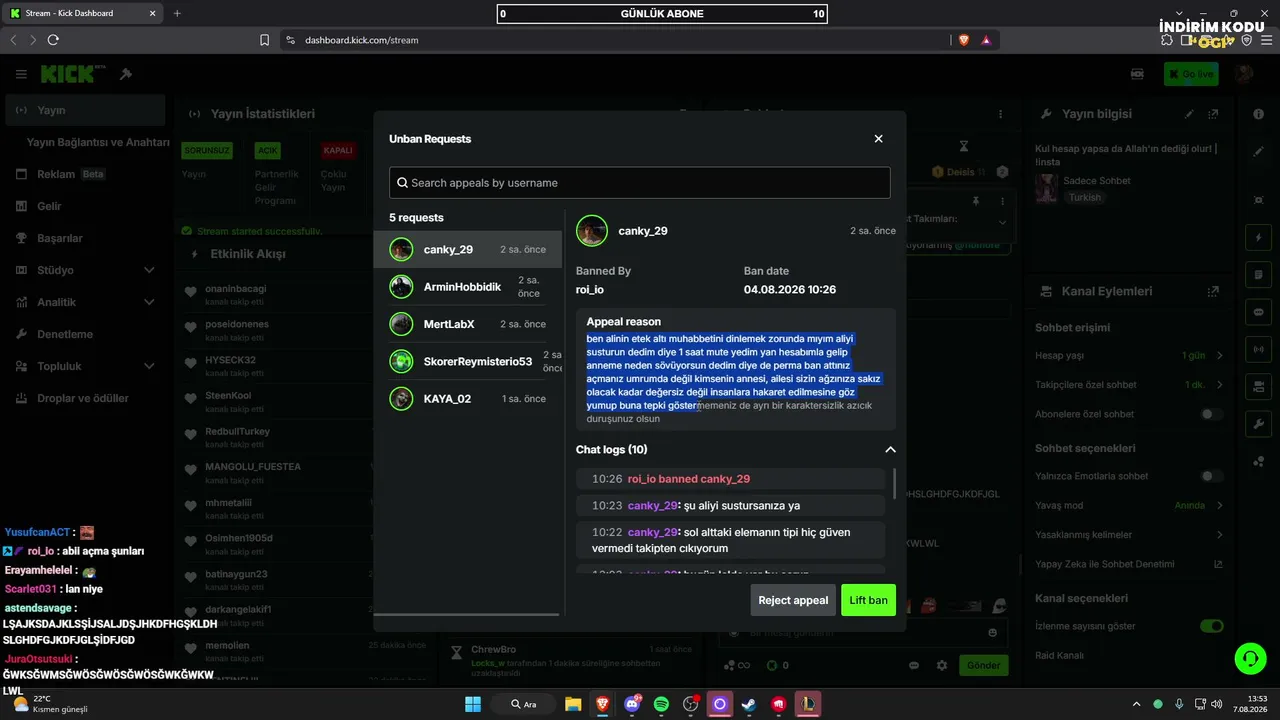
Task: Toggle Abonelere özel sohbet
Action: pyautogui.click(x=1211, y=414)
